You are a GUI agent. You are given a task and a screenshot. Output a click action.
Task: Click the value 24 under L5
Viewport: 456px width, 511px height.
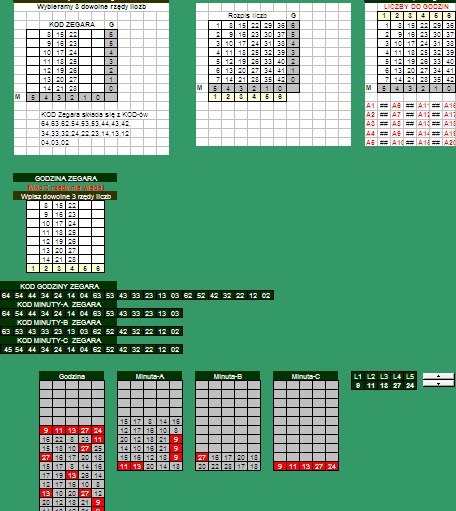pyautogui.click(x=410, y=385)
